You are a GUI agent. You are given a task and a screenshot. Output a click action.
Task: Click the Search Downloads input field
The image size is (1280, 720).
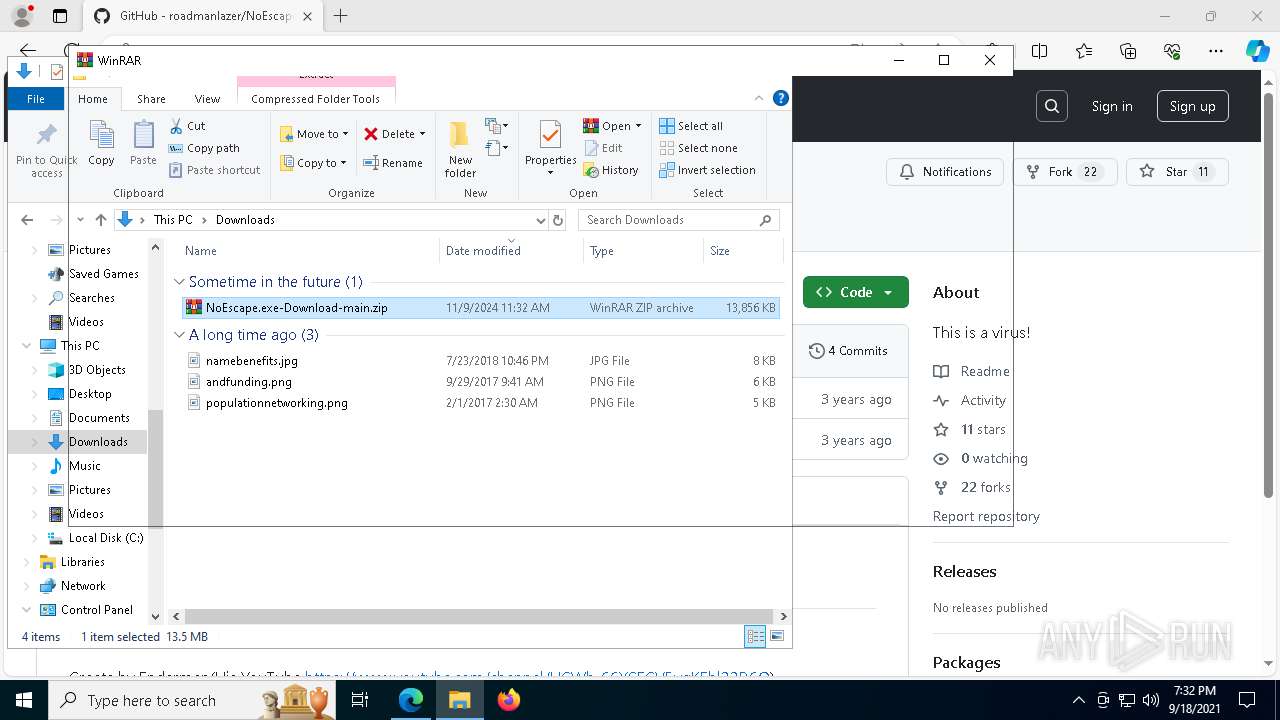coord(667,220)
